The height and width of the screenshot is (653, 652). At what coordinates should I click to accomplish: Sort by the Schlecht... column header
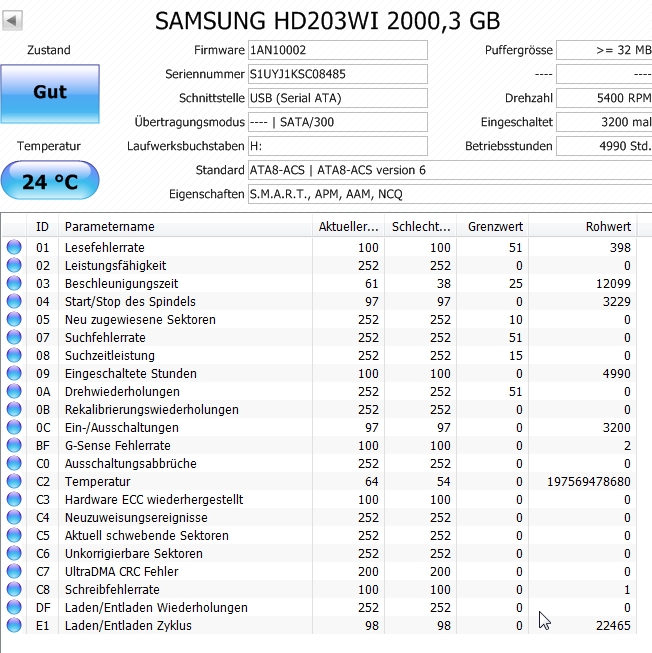coord(421,227)
